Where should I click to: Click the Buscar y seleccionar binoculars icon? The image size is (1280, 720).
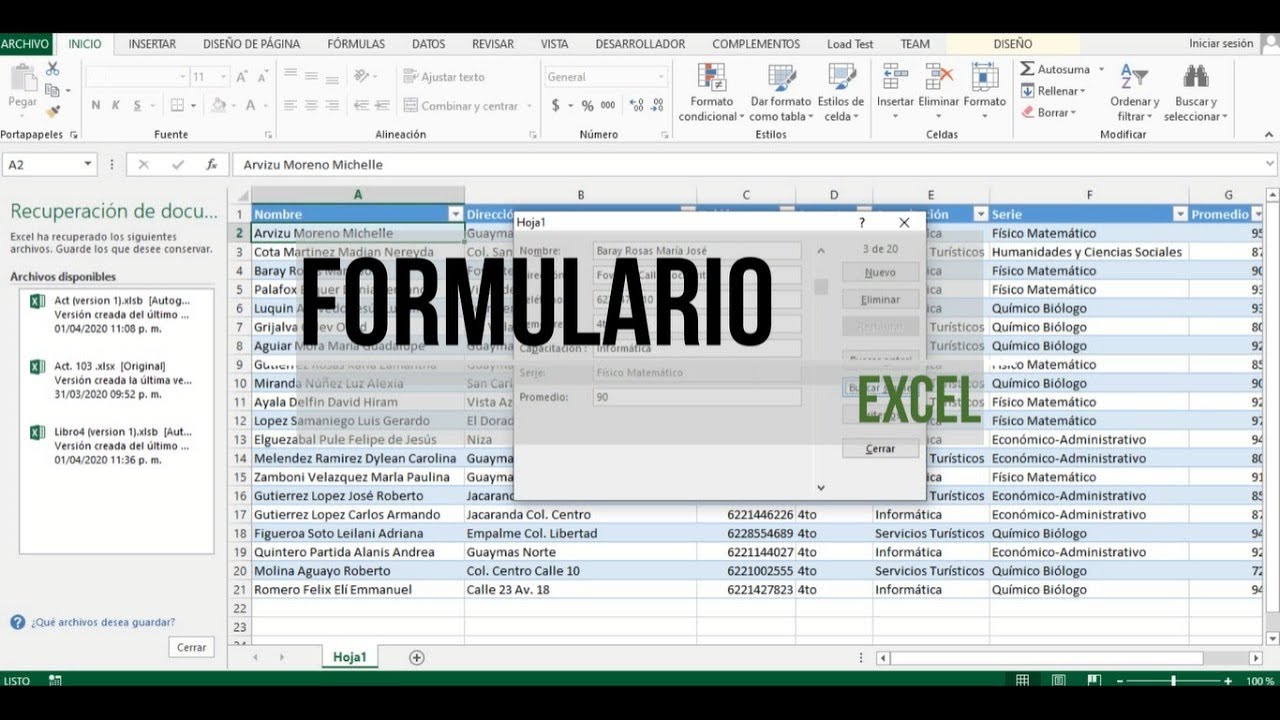tap(1195, 77)
